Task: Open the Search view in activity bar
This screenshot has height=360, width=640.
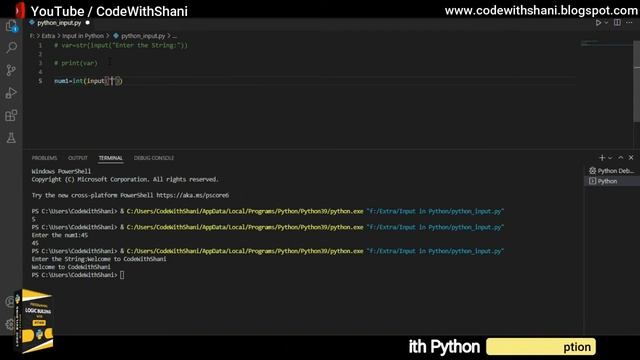Action: [x=11, y=47]
